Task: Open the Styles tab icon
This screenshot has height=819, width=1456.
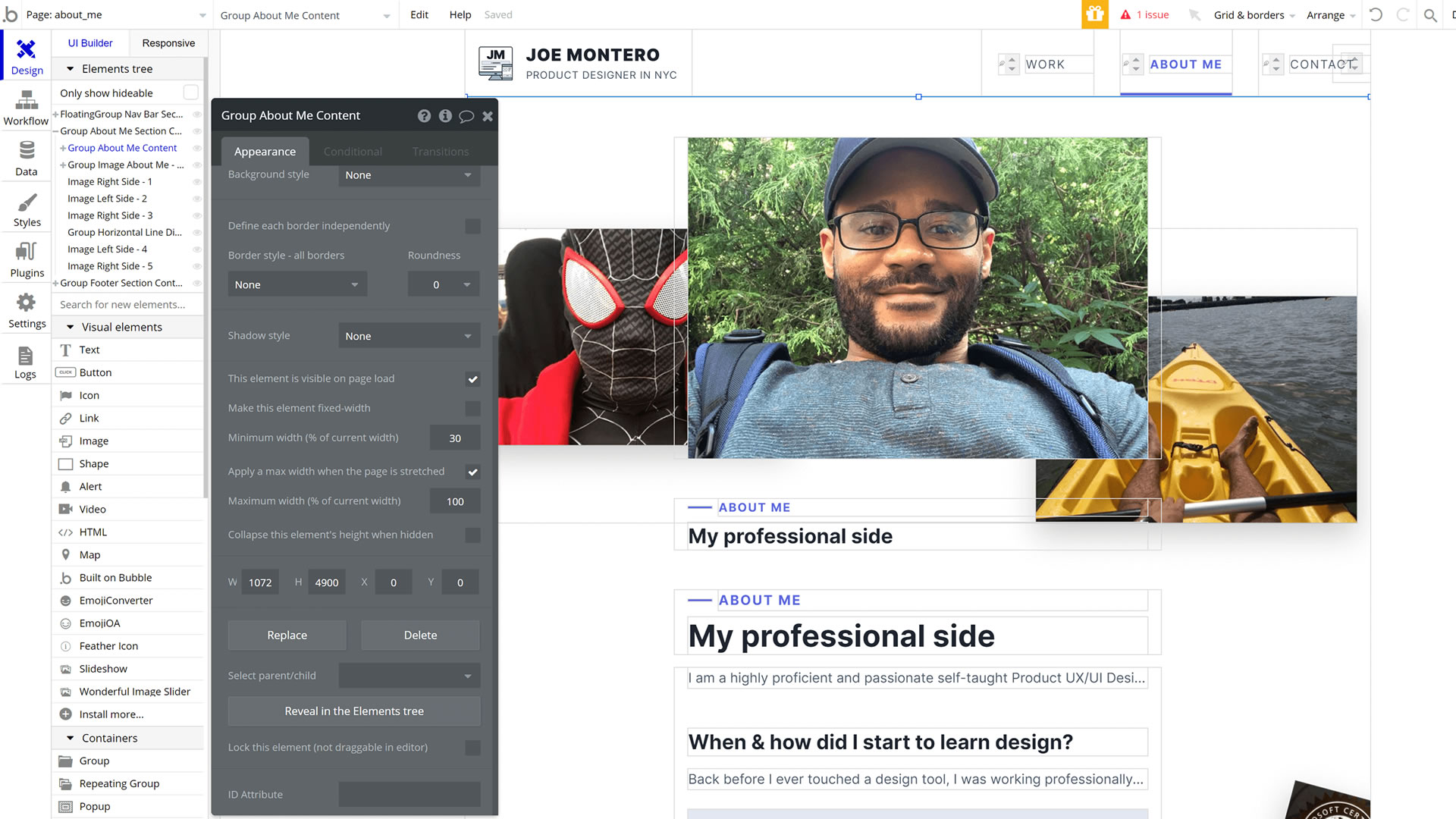Action: tap(27, 202)
